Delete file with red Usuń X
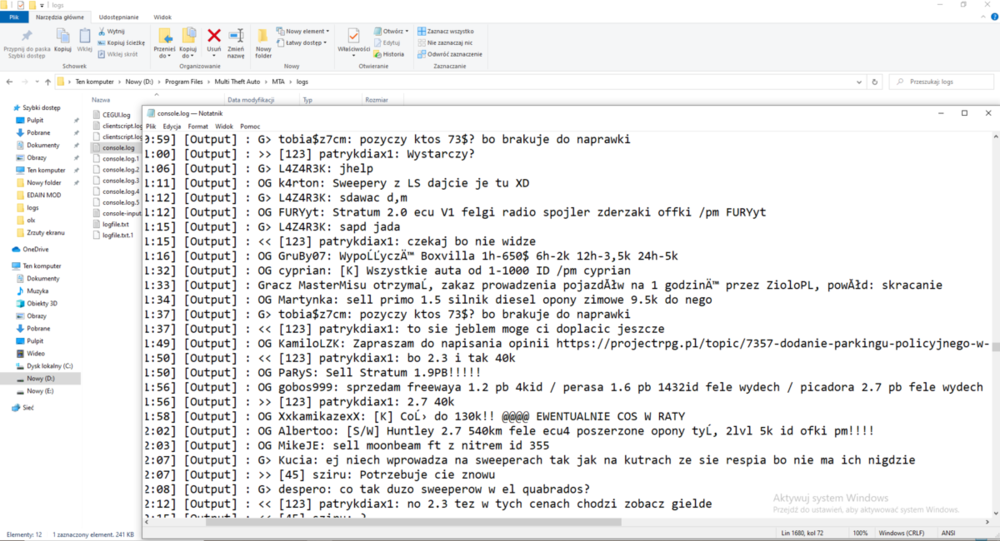Viewport: 1000px width, 541px height. [214, 40]
